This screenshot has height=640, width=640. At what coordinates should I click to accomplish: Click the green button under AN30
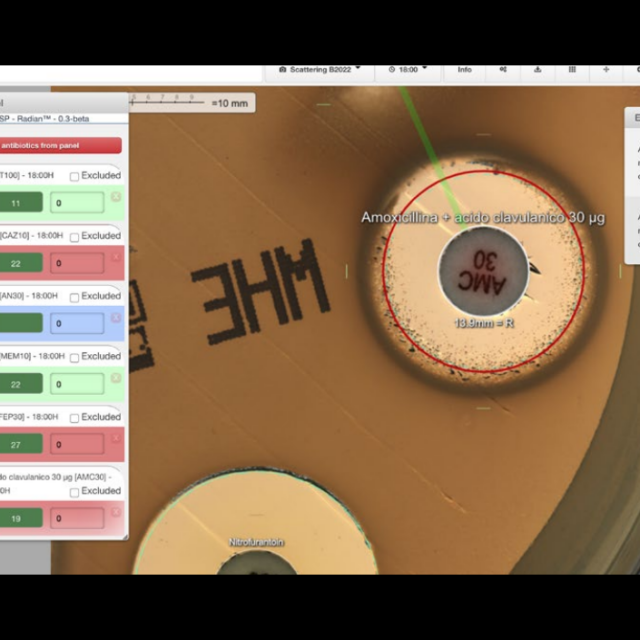tap(20, 323)
